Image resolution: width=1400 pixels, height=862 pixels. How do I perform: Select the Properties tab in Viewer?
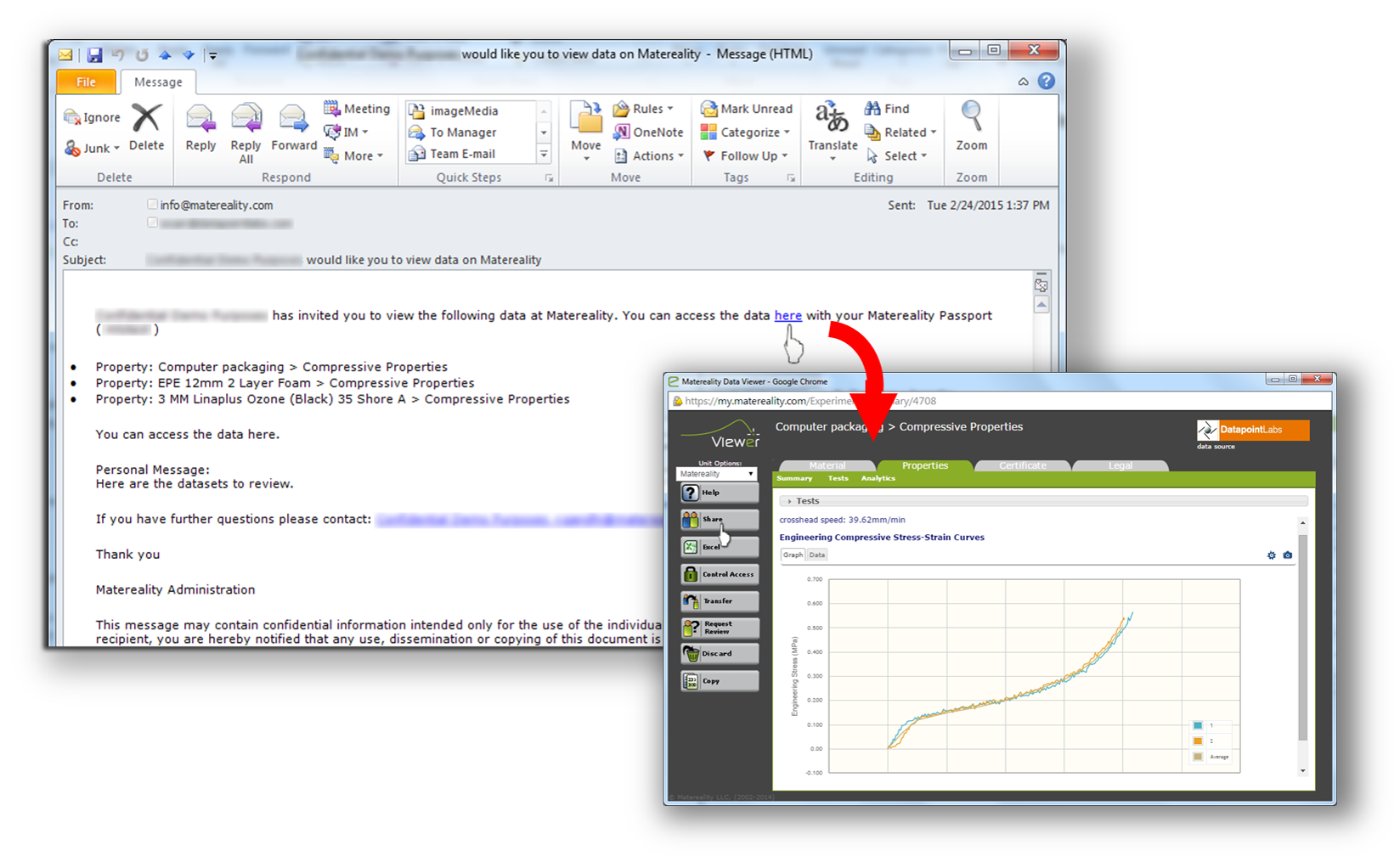[x=925, y=465]
